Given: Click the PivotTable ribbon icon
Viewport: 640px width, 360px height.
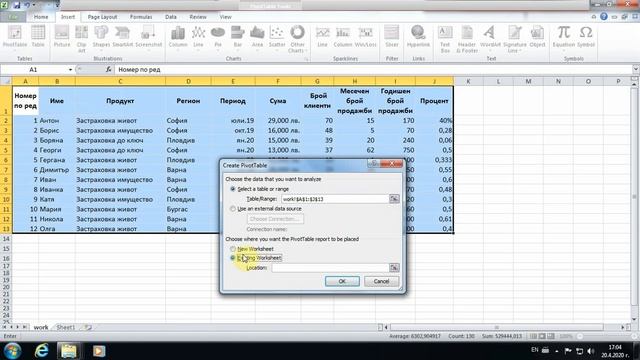Looking at the screenshot, I should pos(15,37).
